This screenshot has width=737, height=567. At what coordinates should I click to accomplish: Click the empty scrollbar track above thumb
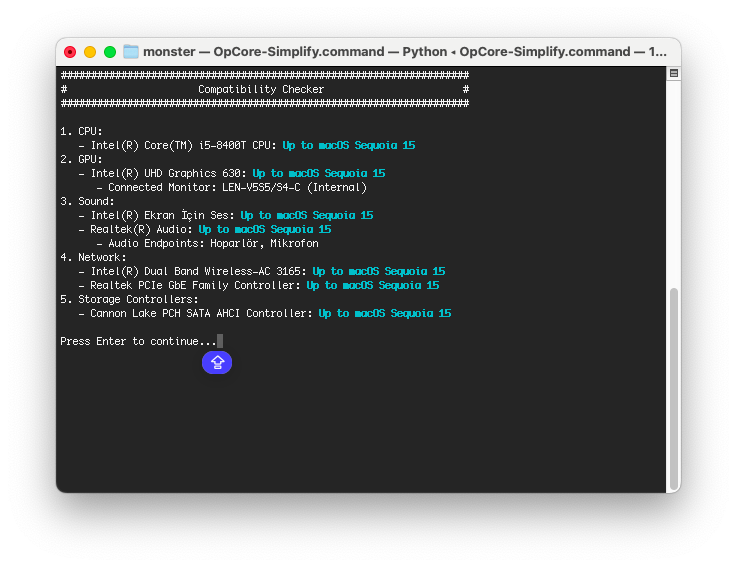coord(673,180)
